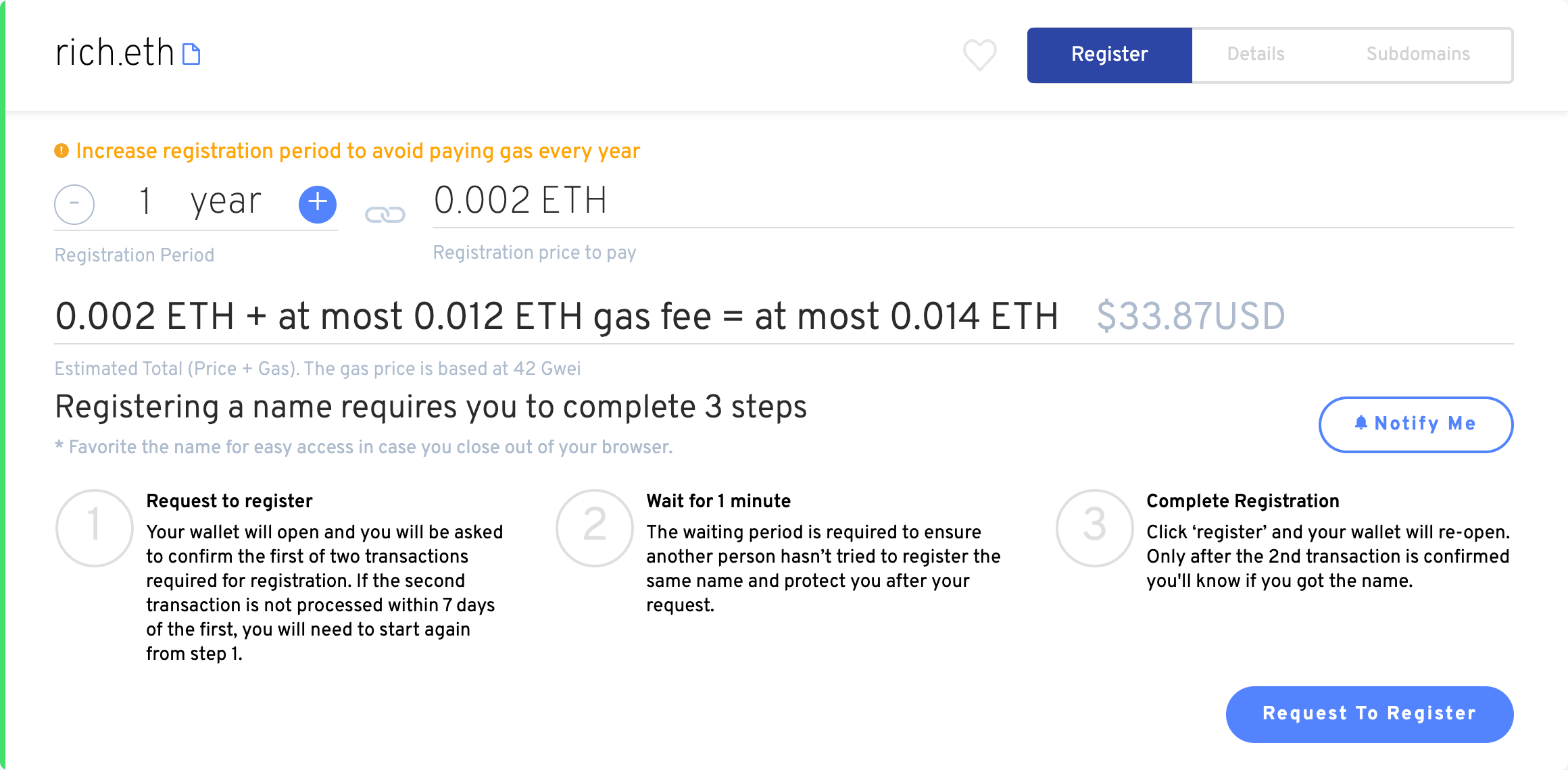Click the plus icon to add a year

click(318, 204)
